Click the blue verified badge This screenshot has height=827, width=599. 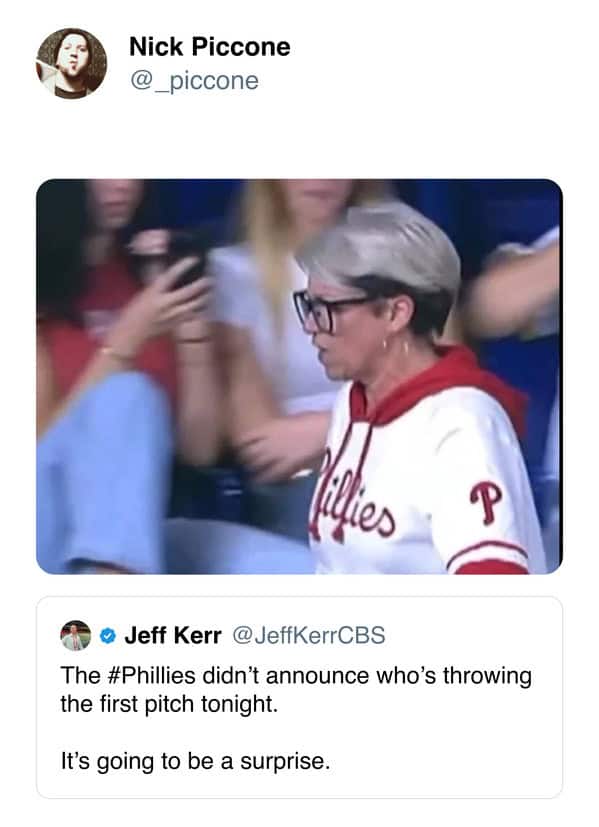[x=108, y=636]
